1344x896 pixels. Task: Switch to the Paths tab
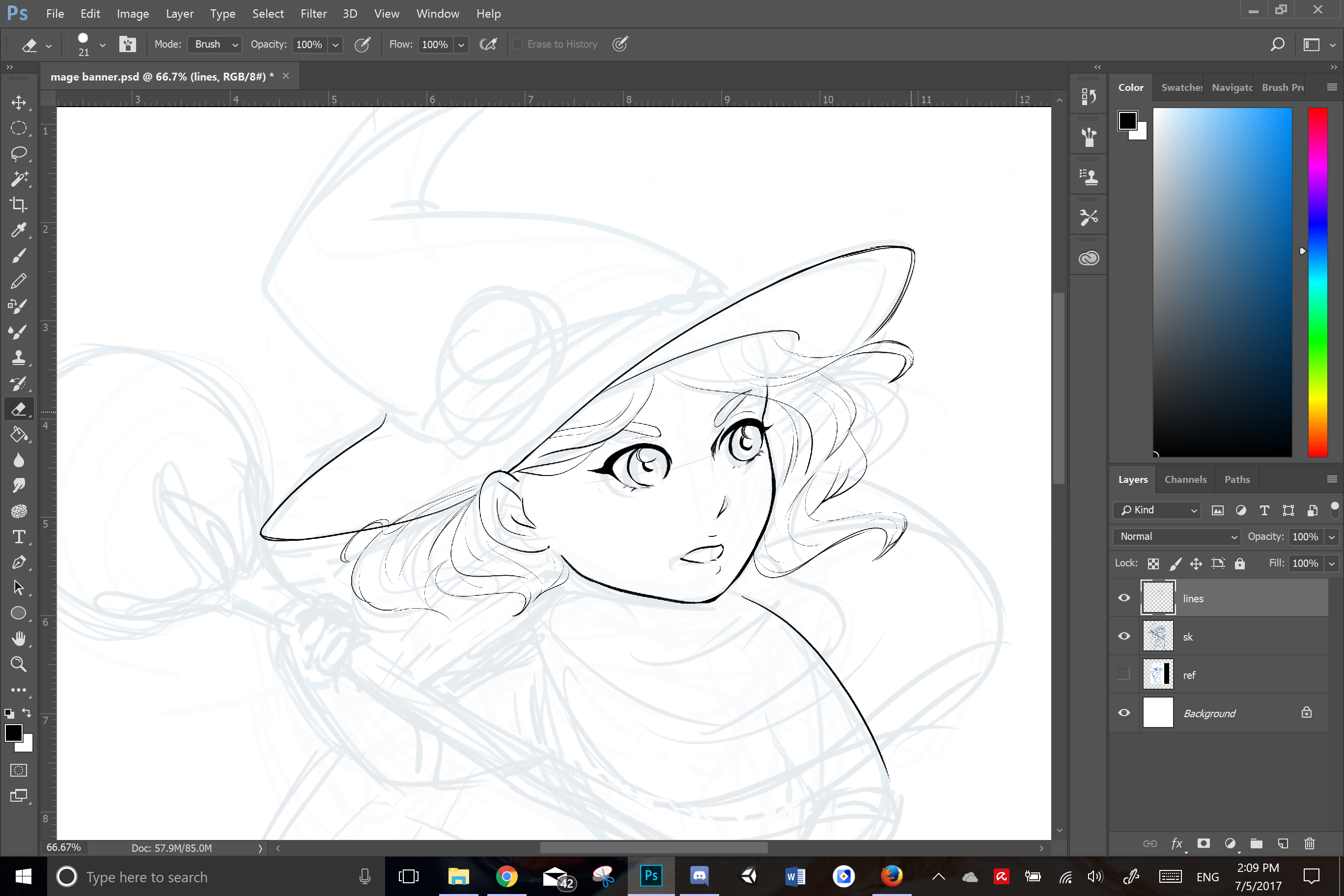click(x=1236, y=479)
